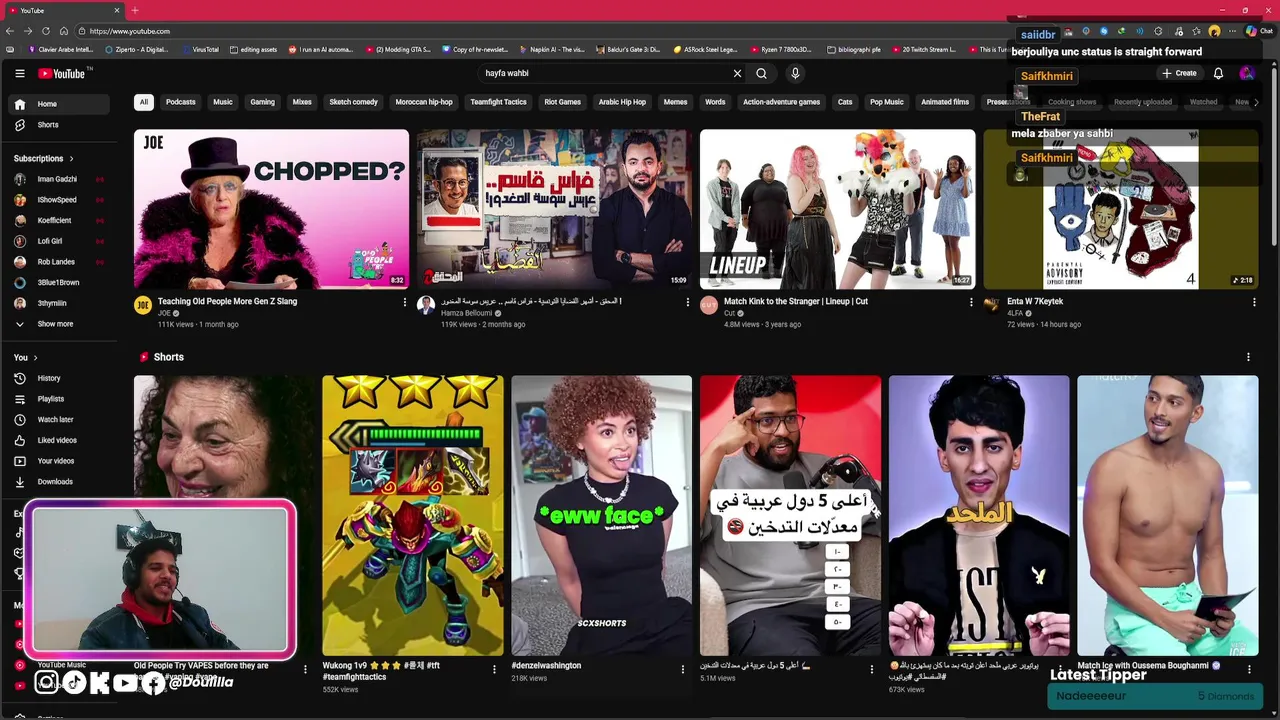Open the notifications bell

tap(1218, 73)
